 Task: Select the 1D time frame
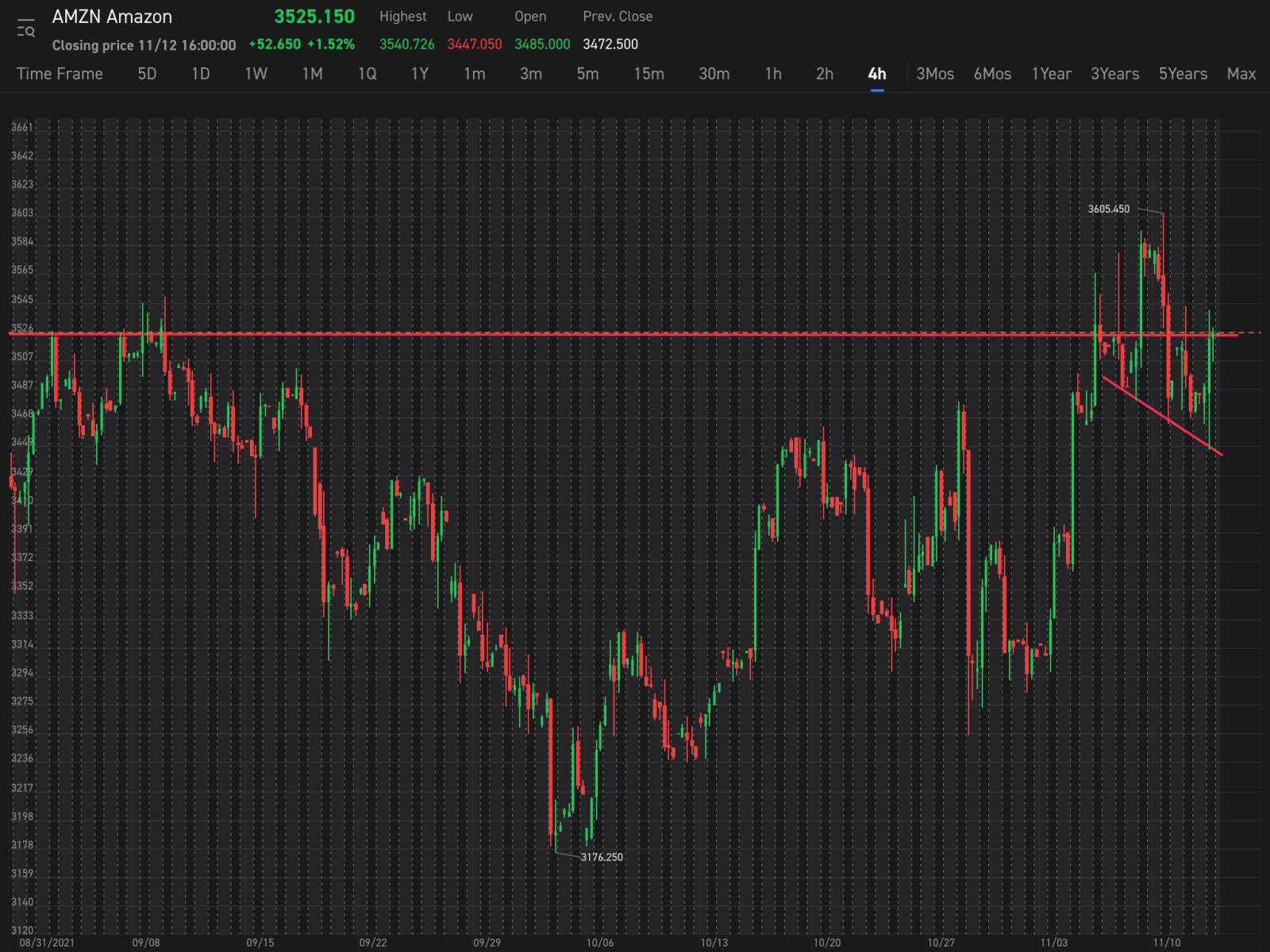[201, 74]
